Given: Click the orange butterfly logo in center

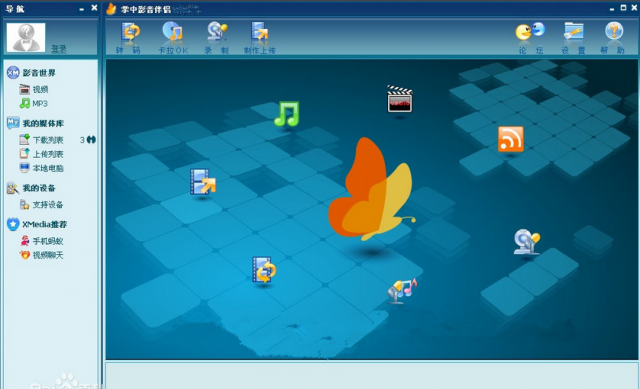Looking at the screenshot, I should coord(371,189).
